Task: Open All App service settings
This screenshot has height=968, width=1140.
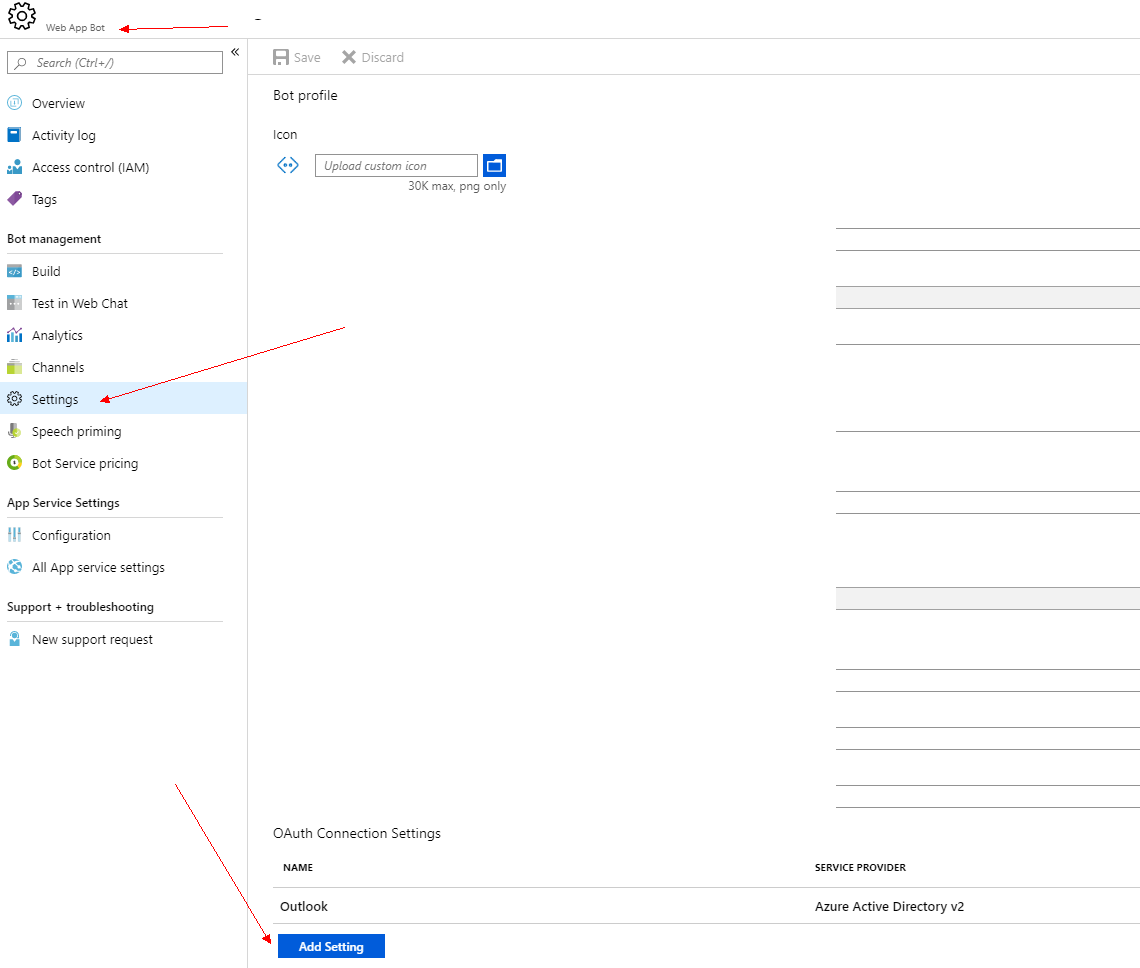Action: point(98,567)
